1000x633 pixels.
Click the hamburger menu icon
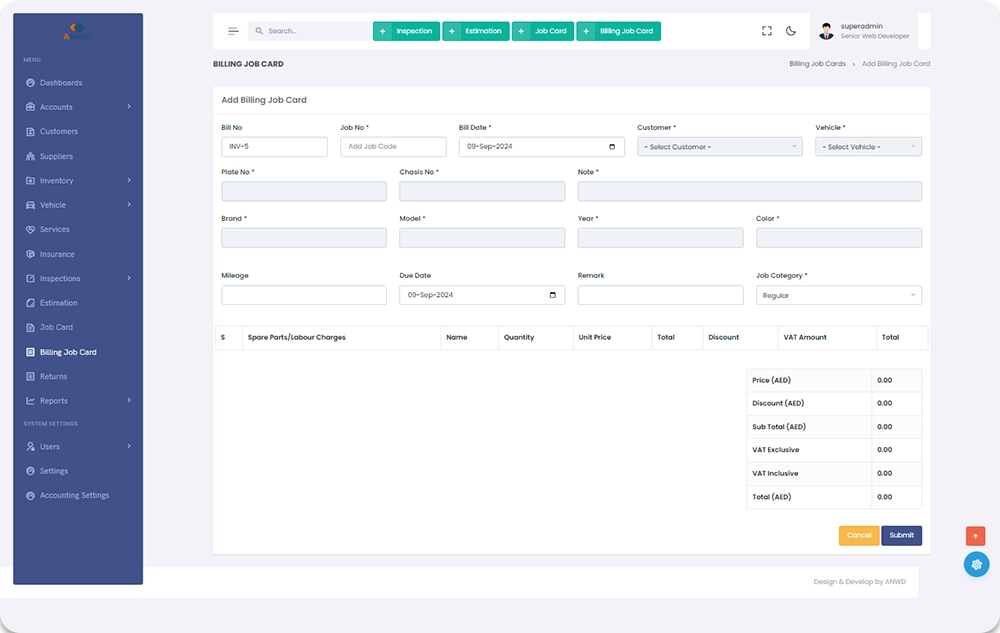click(233, 31)
